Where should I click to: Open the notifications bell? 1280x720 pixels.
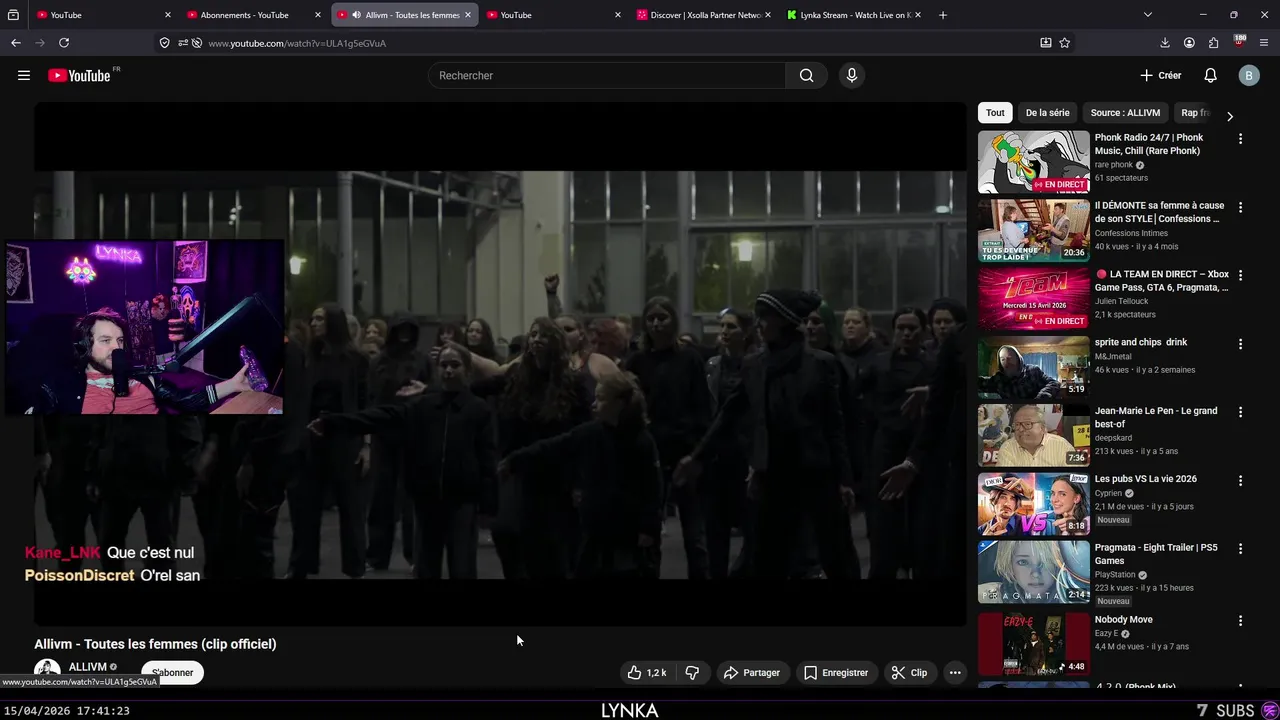click(x=1210, y=75)
